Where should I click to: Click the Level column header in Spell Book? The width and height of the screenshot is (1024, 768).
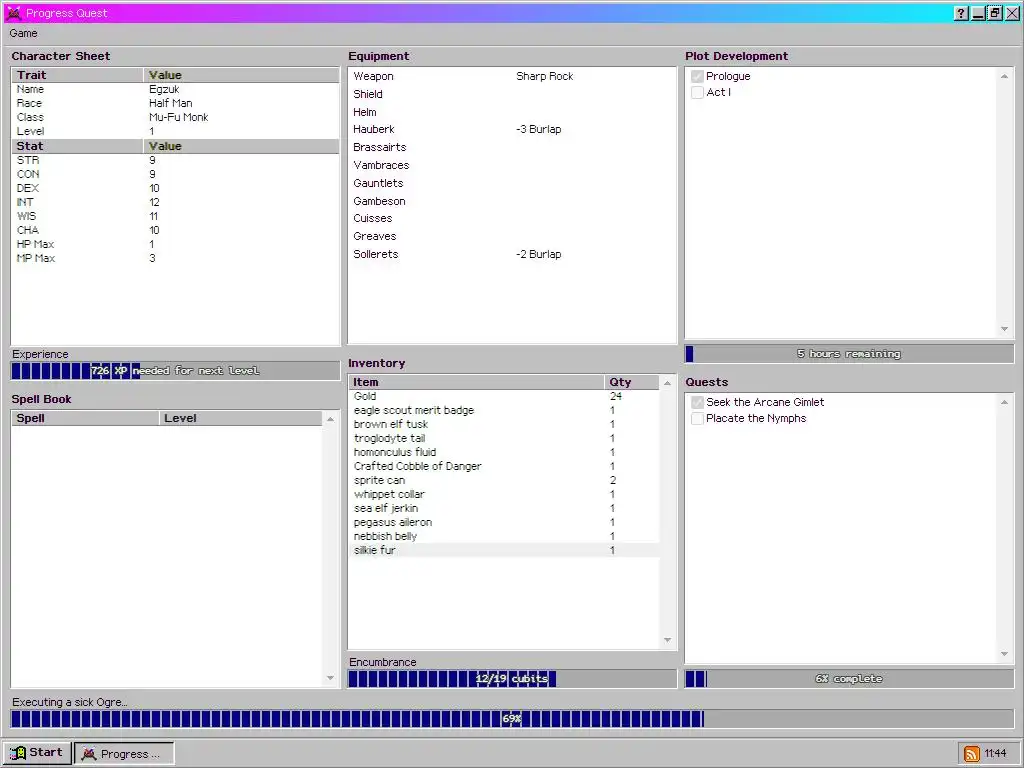[x=240, y=419]
